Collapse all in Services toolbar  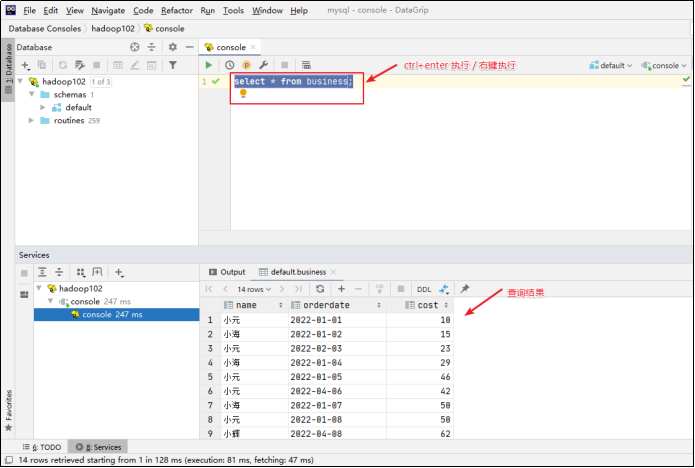(59, 272)
